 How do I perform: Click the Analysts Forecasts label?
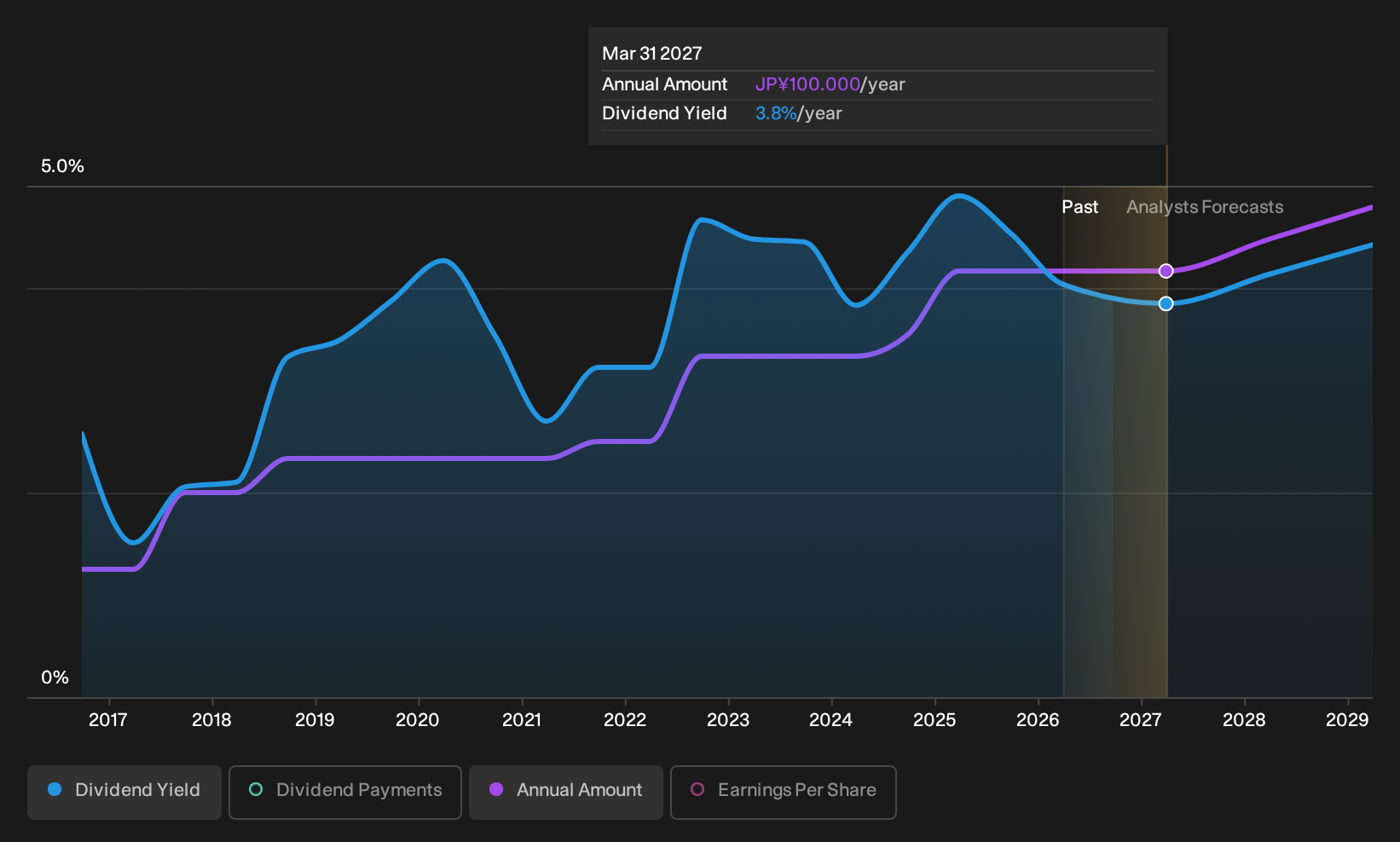tap(1205, 207)
